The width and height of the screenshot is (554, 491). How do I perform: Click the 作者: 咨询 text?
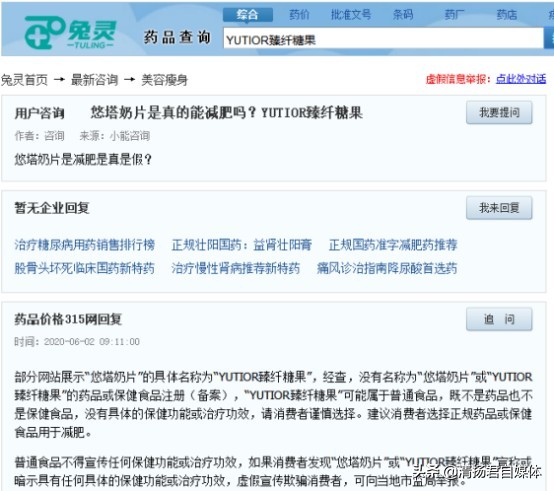pyautogui.click(x=40, y=136)
